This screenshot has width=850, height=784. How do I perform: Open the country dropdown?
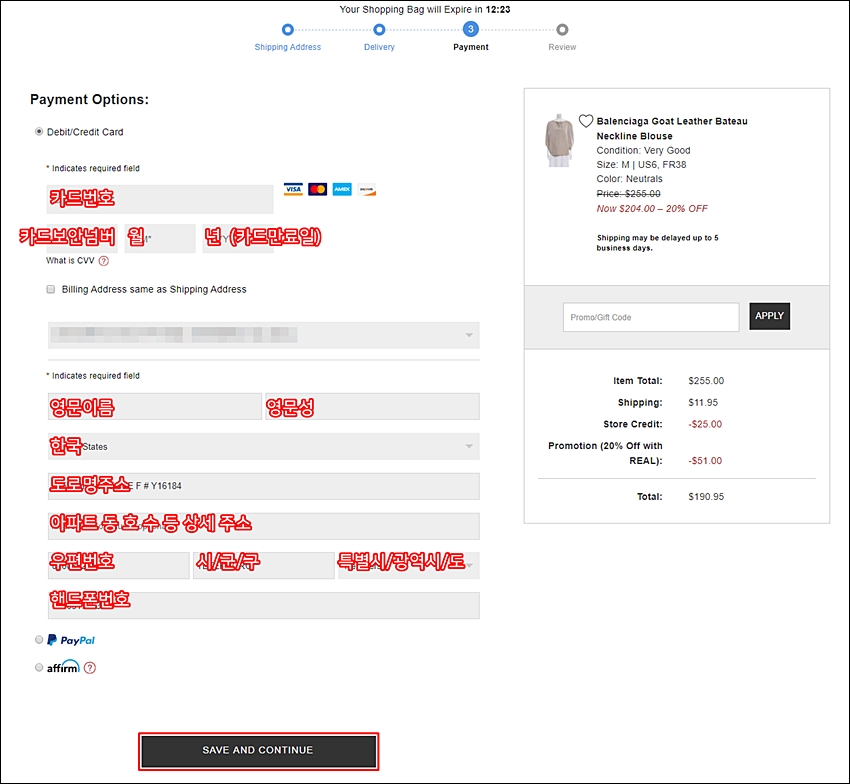click(x=264, y=446)
